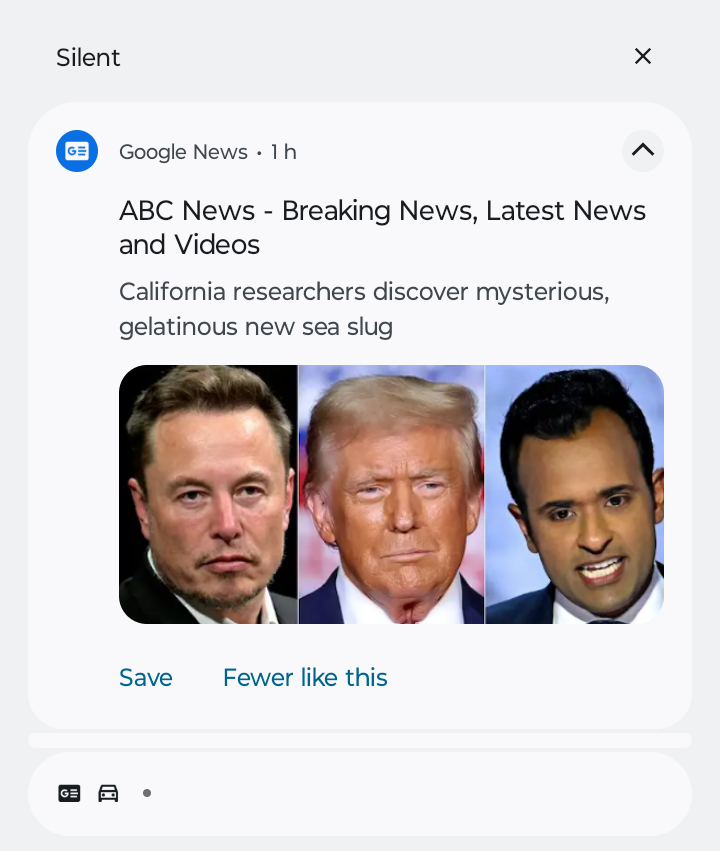Save the article
Image resolution: width=720 pixels, height=851 pixels.
(145, 677)
